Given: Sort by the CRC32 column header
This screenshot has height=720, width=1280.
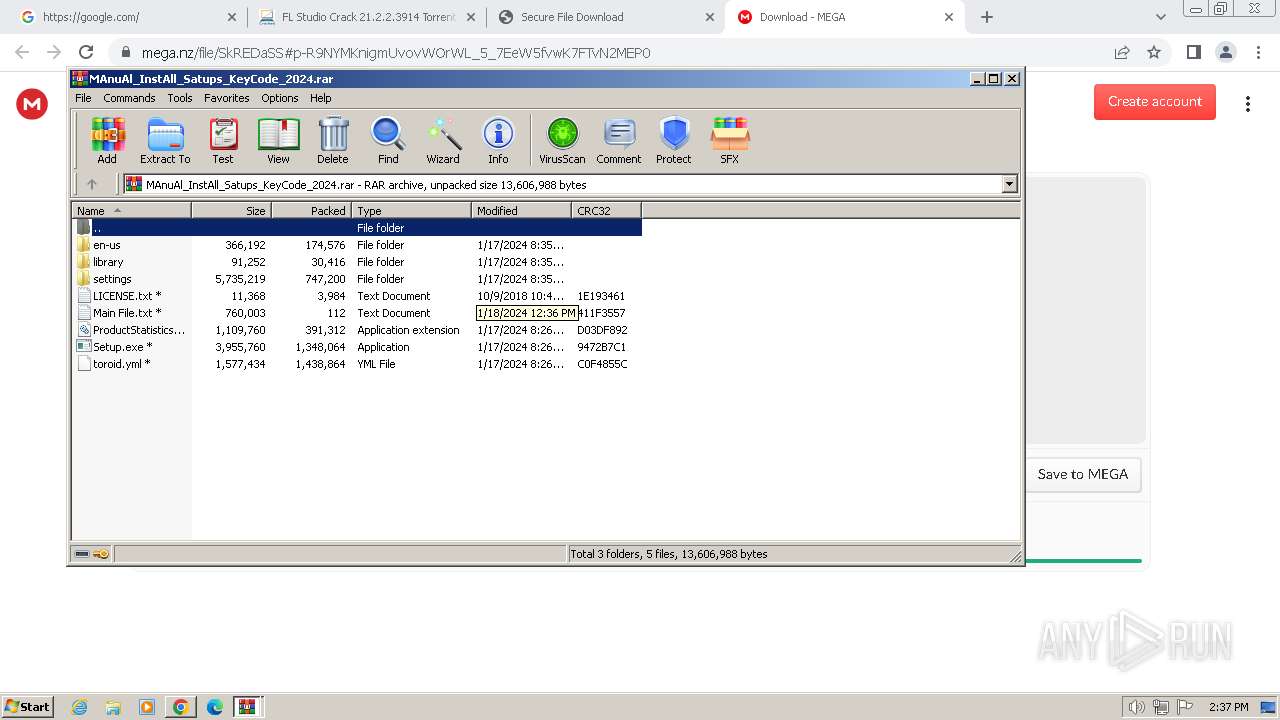Looking at the screenshot, I should tap(606, 210).
